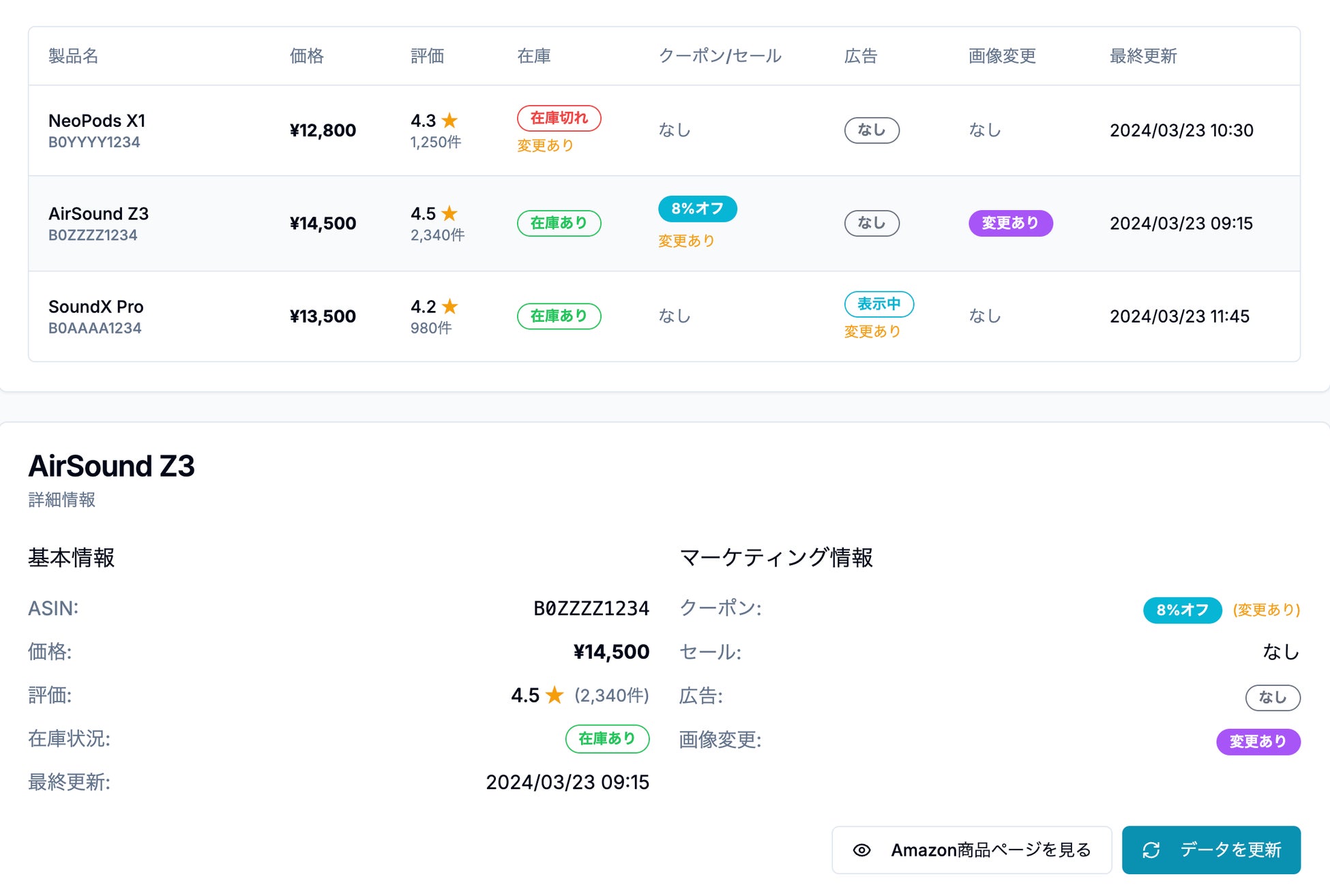Click the 8%オフ badge in marketing info
The height and width of the screenshot is (896, 1330).
1182,610
